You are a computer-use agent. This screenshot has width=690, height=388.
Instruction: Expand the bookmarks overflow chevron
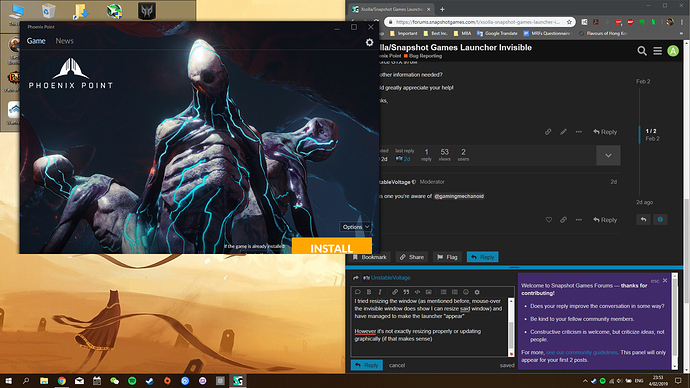click(x=681, y=33)
